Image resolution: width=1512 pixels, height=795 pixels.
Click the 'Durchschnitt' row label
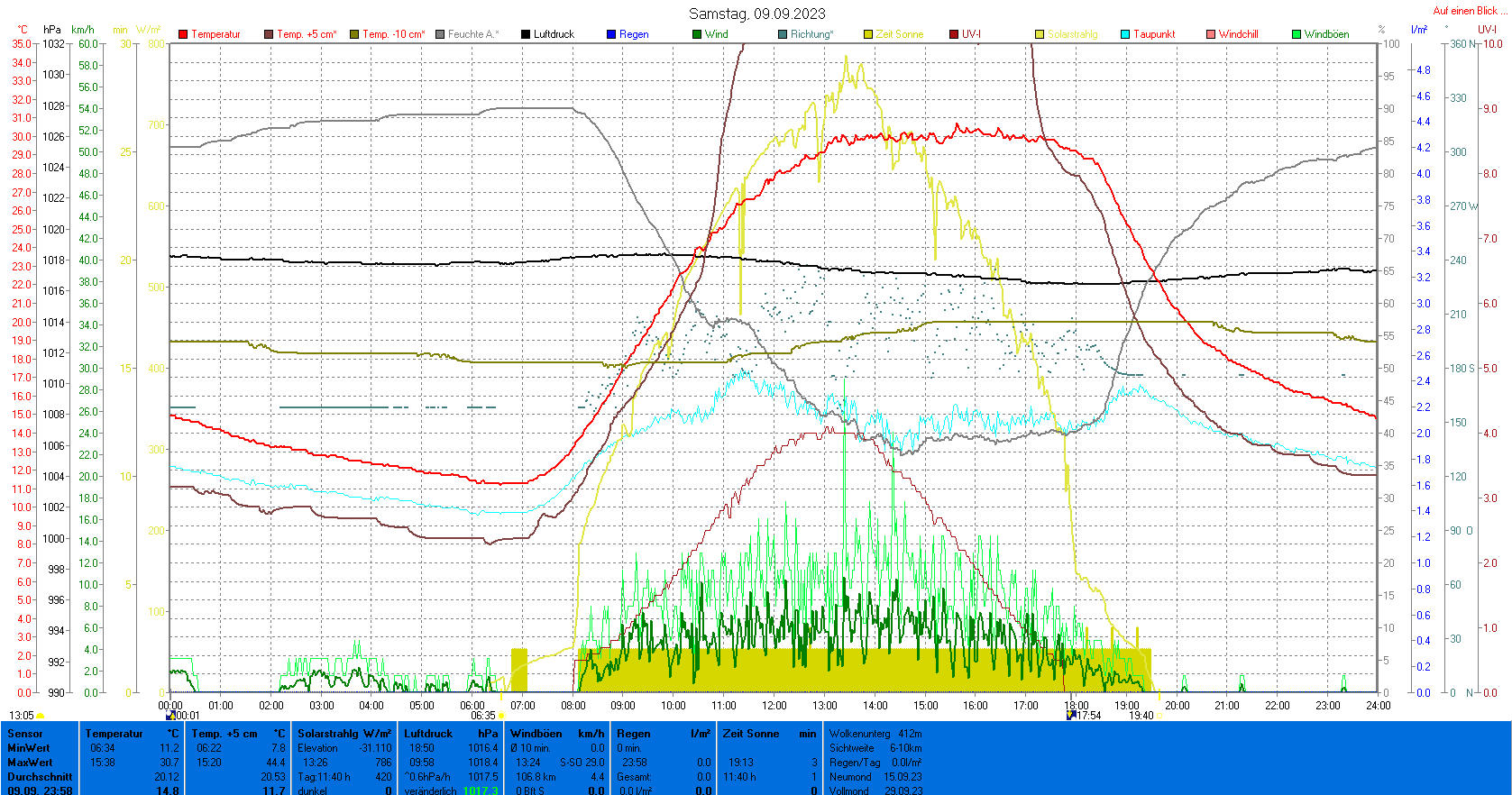(x=40, y=777)
